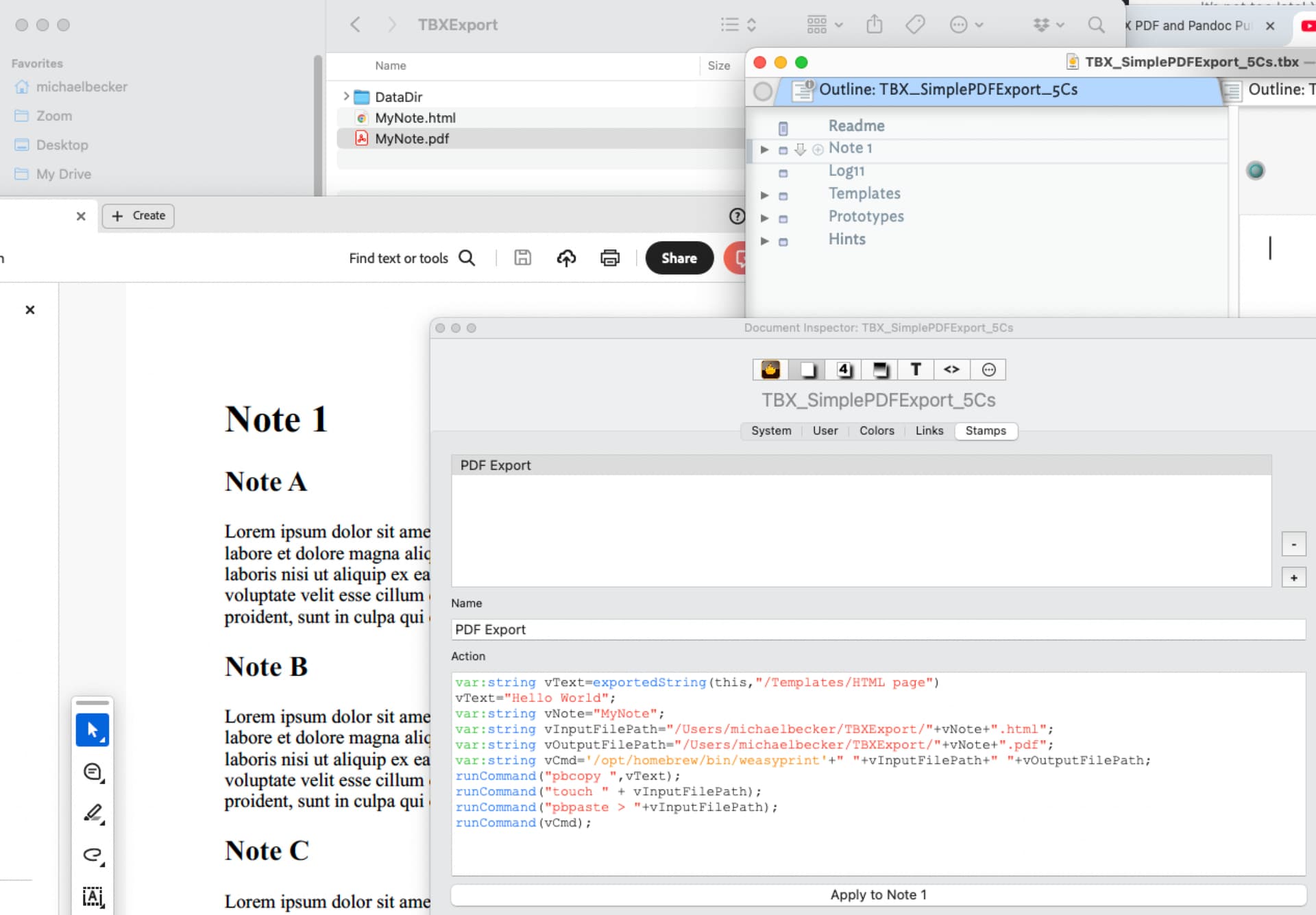Click the plus button to add stamp
Viewport: 1316px width, 915px height.
pyautogui.click(x=1293, y=578)
